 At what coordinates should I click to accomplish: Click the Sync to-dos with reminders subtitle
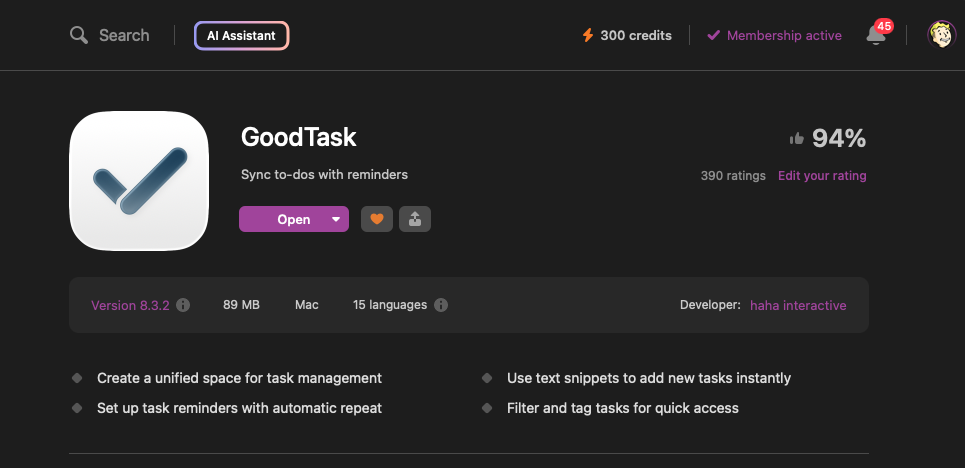[324, 175]
